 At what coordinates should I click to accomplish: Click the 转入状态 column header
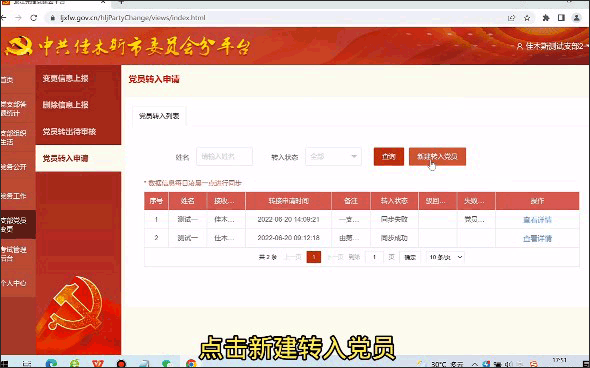click(394, 201)
